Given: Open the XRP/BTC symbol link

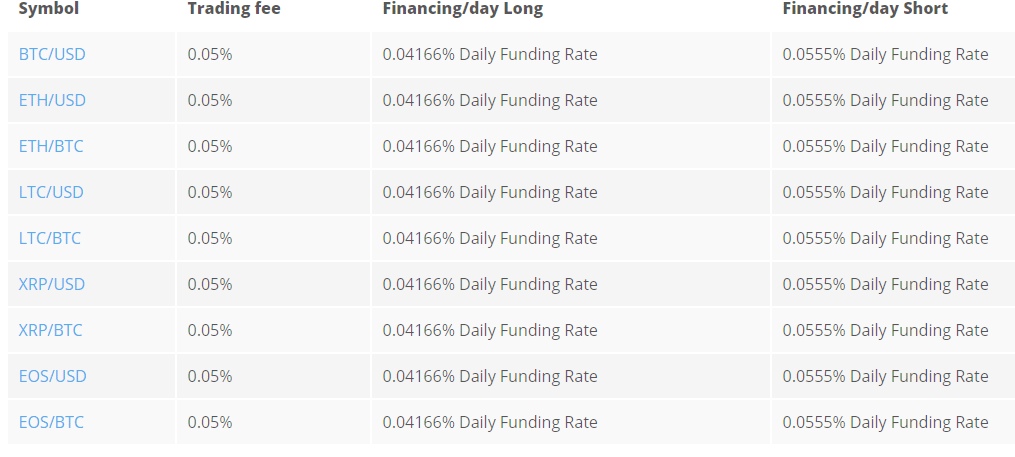Looking at the screenshot, I should coord(51,330).
